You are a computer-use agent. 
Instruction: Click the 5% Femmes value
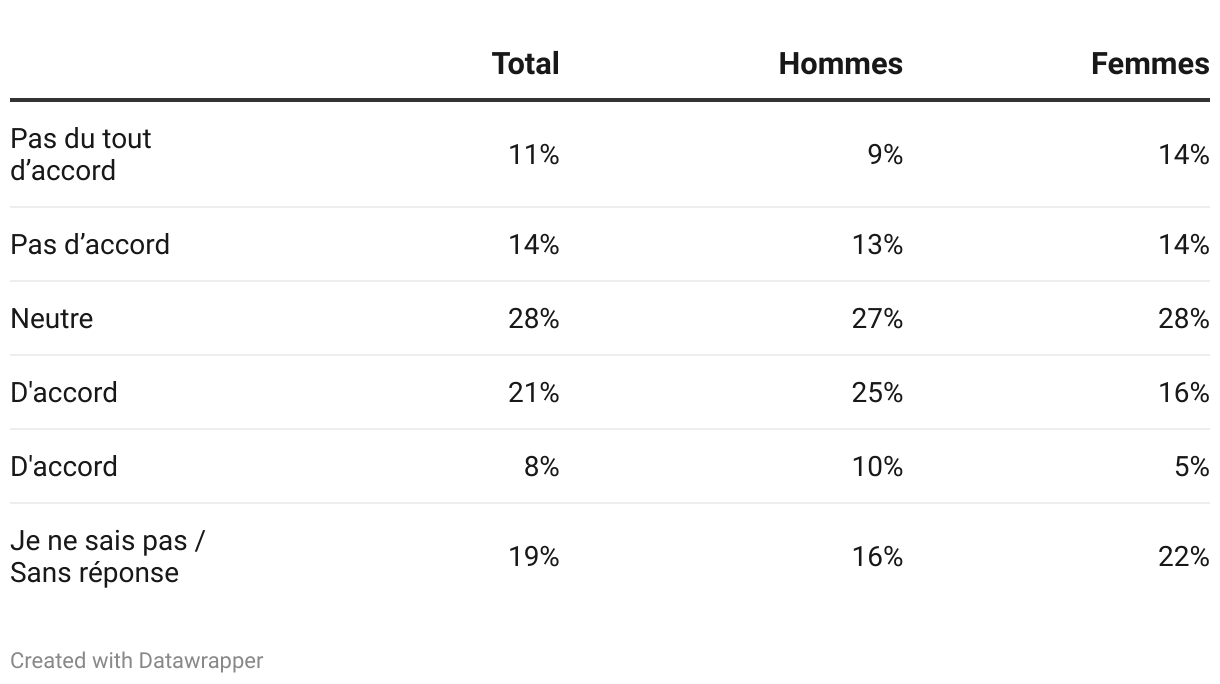pos(1192,466)
